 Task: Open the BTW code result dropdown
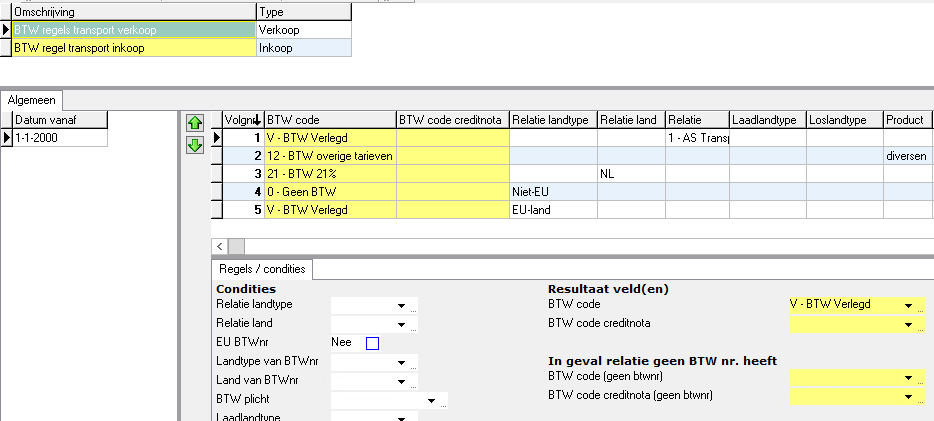click(x=908, y=305)
